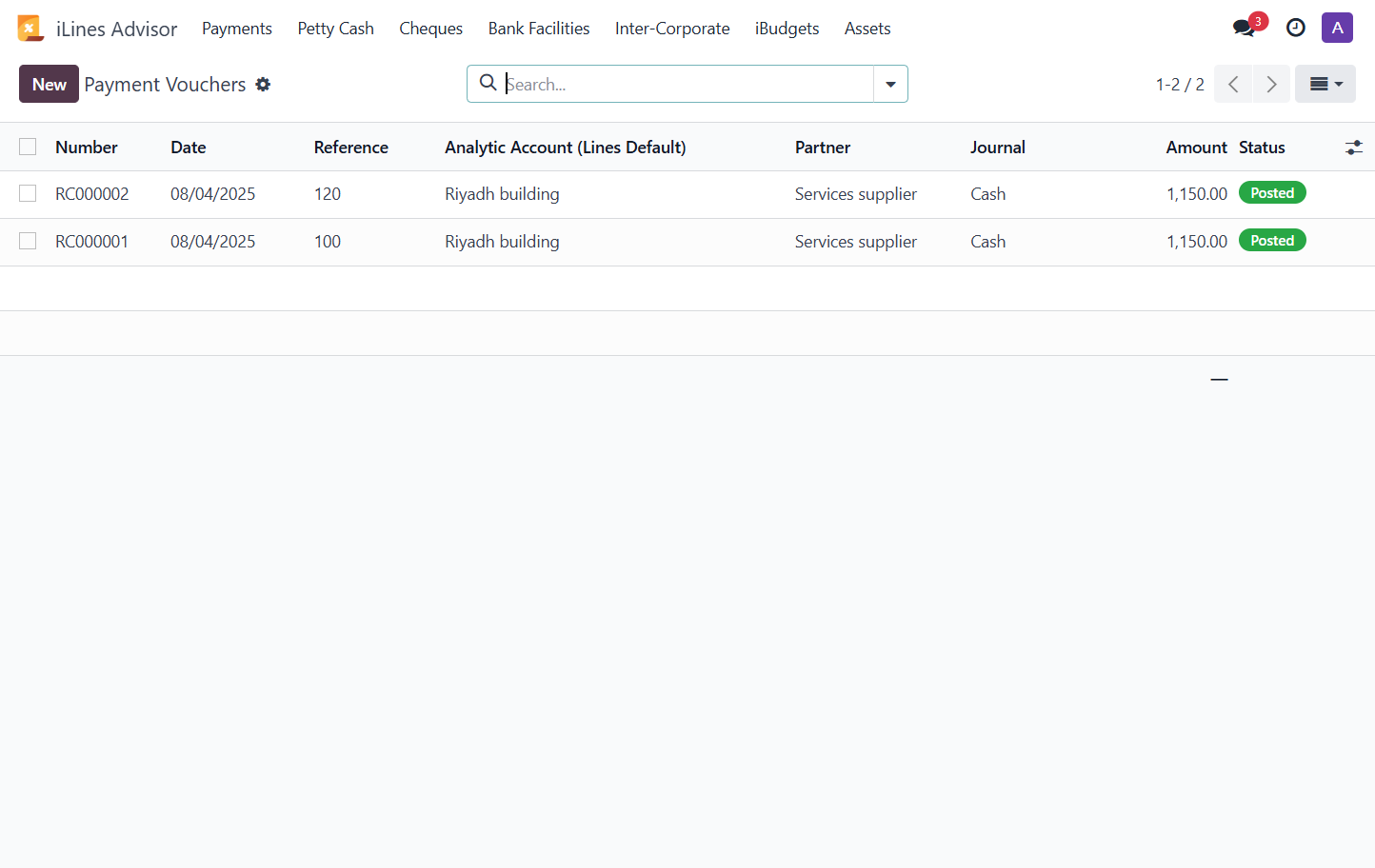Open voucher RC000001
Image resolution: width=1375 pixels, height=868 pixels.
pos(91,242)
